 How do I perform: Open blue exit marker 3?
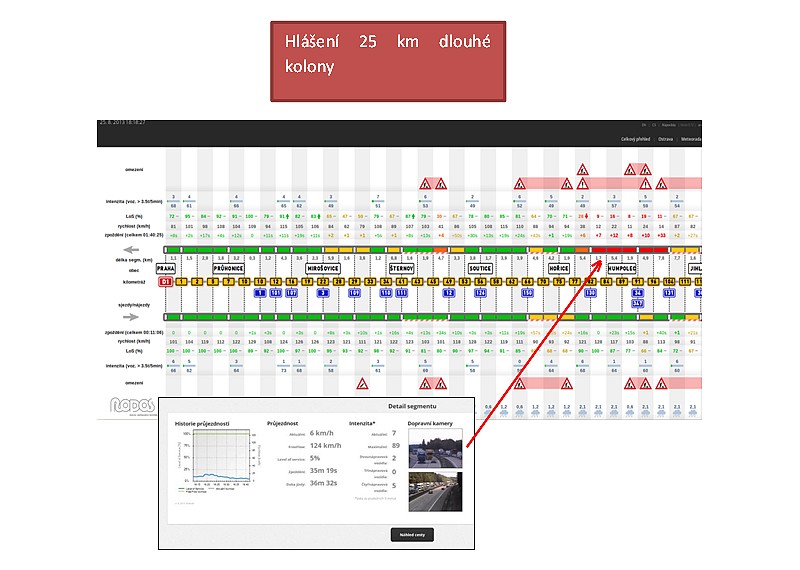click(323, 293)
